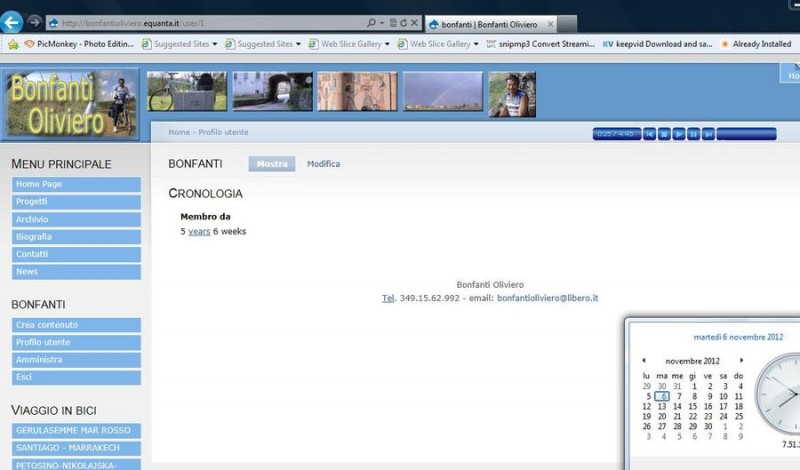Click the audio player volume bar
The image size is (800, 470).
tap(746, 134)
